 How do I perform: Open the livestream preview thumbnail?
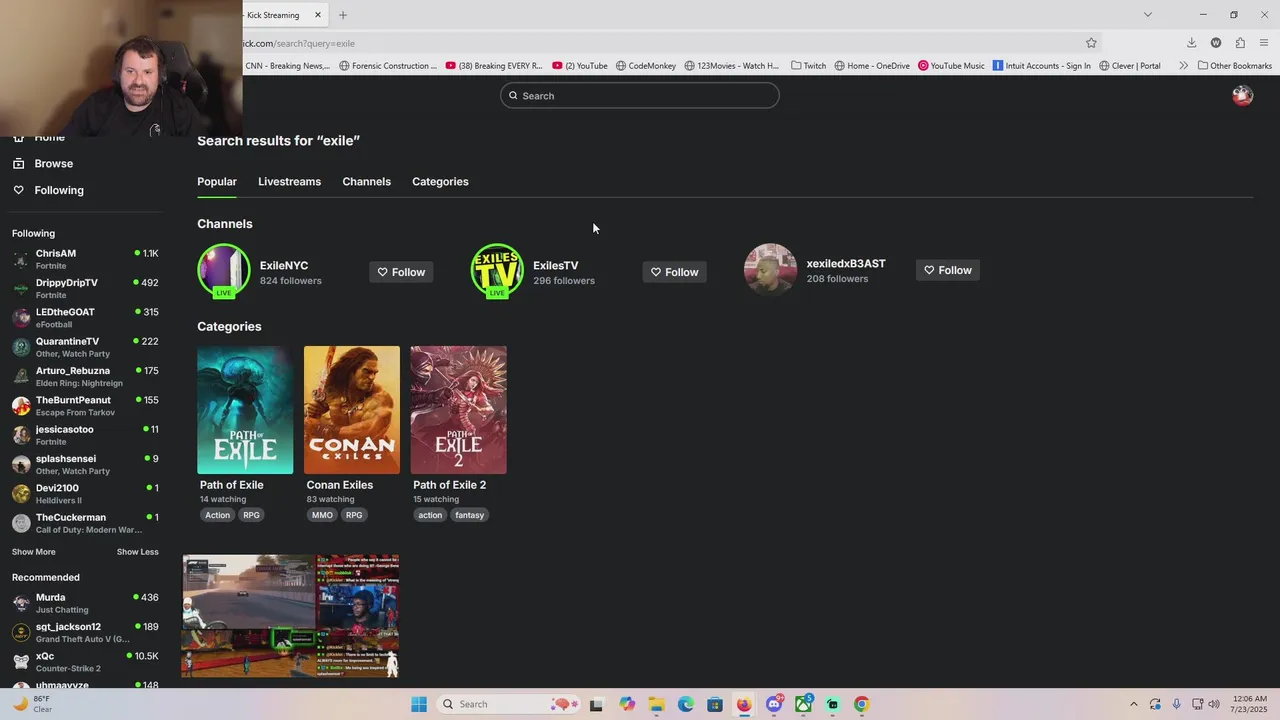[x=290, y=616]
